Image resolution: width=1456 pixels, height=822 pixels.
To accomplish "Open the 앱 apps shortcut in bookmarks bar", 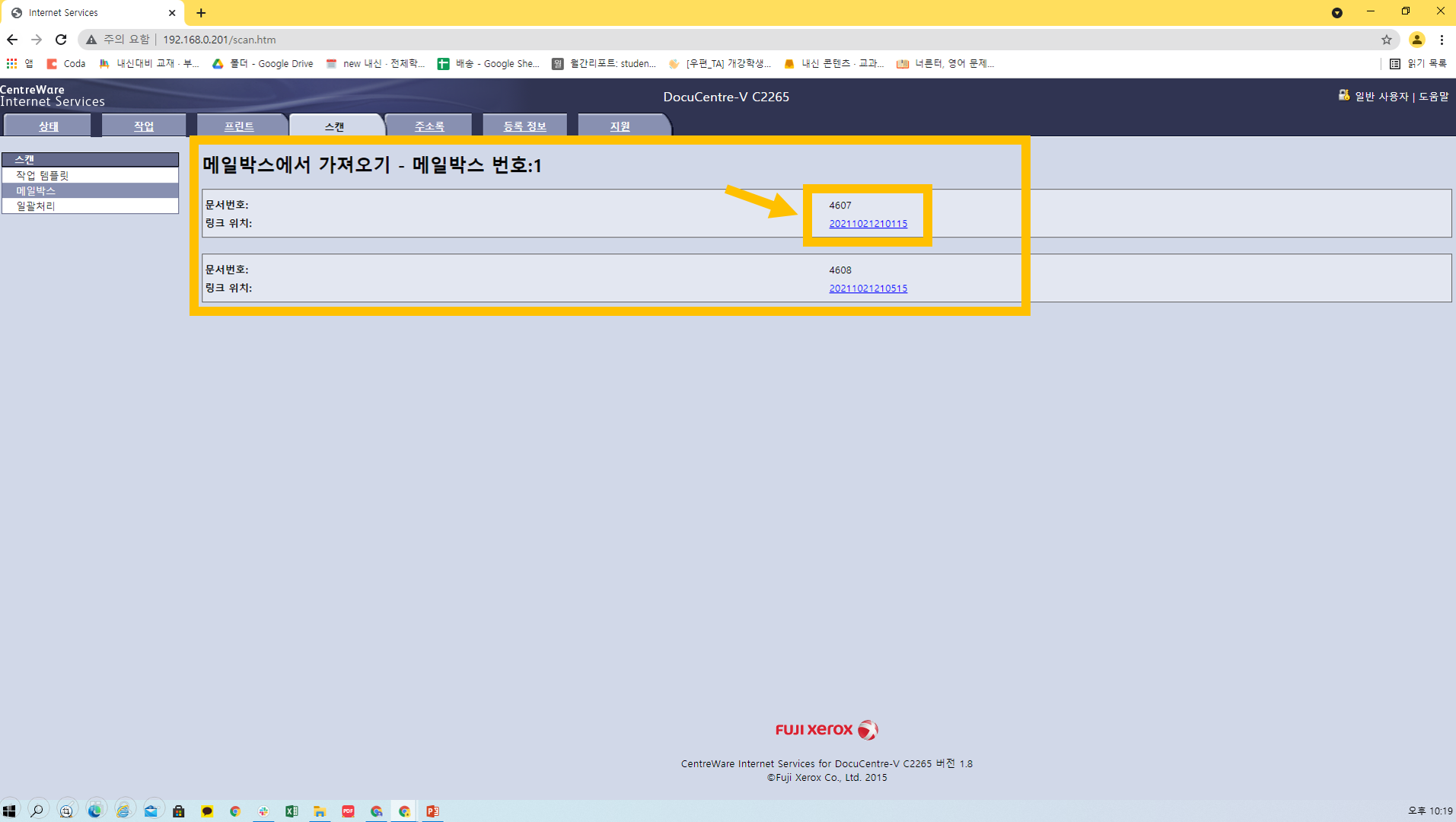I will point(20,64).
